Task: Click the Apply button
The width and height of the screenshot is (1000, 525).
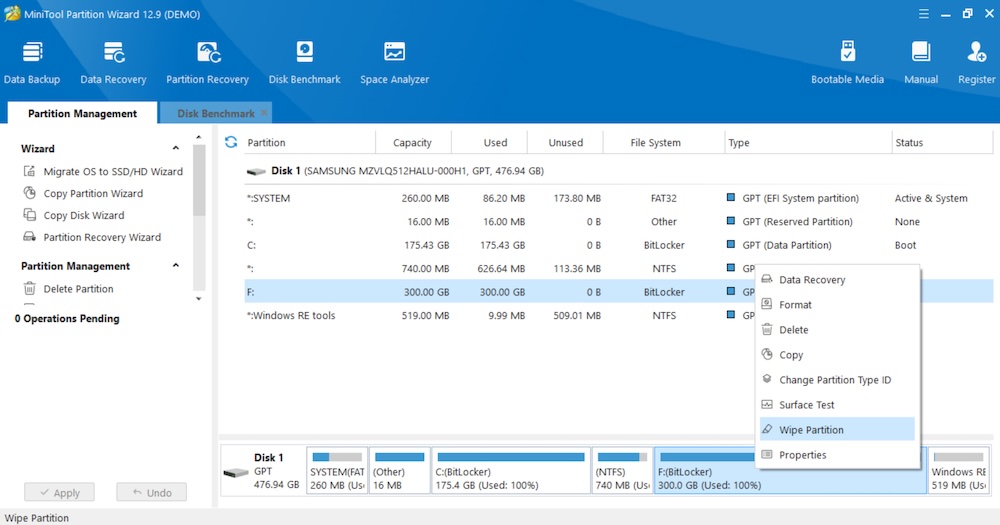Action: (x=59, y=492)
